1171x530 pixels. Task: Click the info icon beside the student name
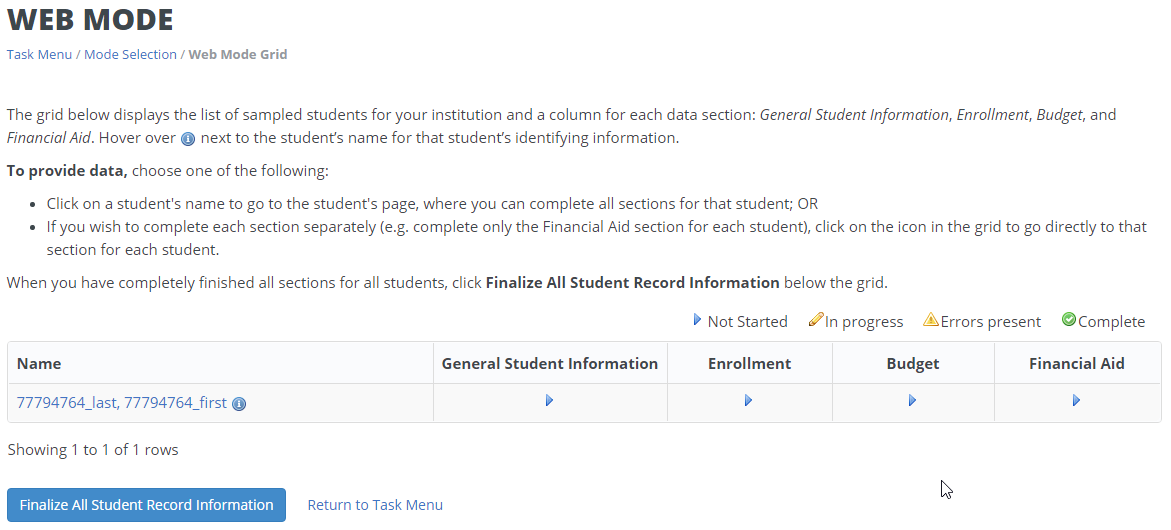[x=239, y=404]
